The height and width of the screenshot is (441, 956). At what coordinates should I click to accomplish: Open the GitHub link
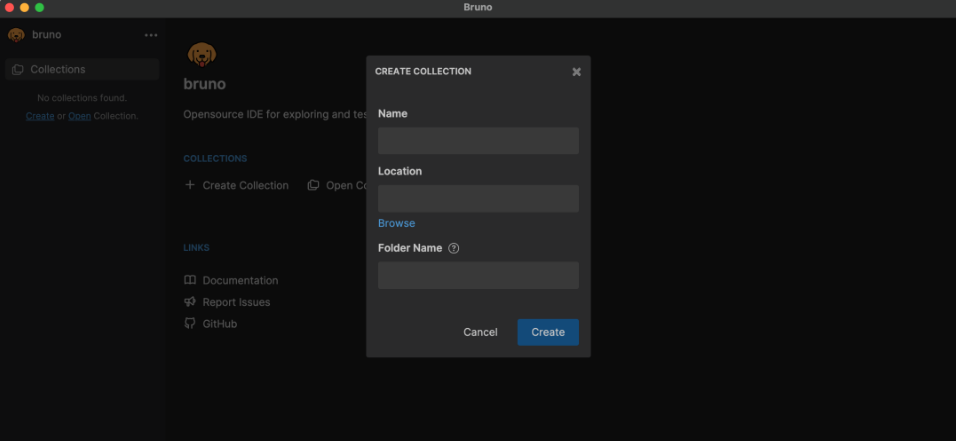point(219,324)
